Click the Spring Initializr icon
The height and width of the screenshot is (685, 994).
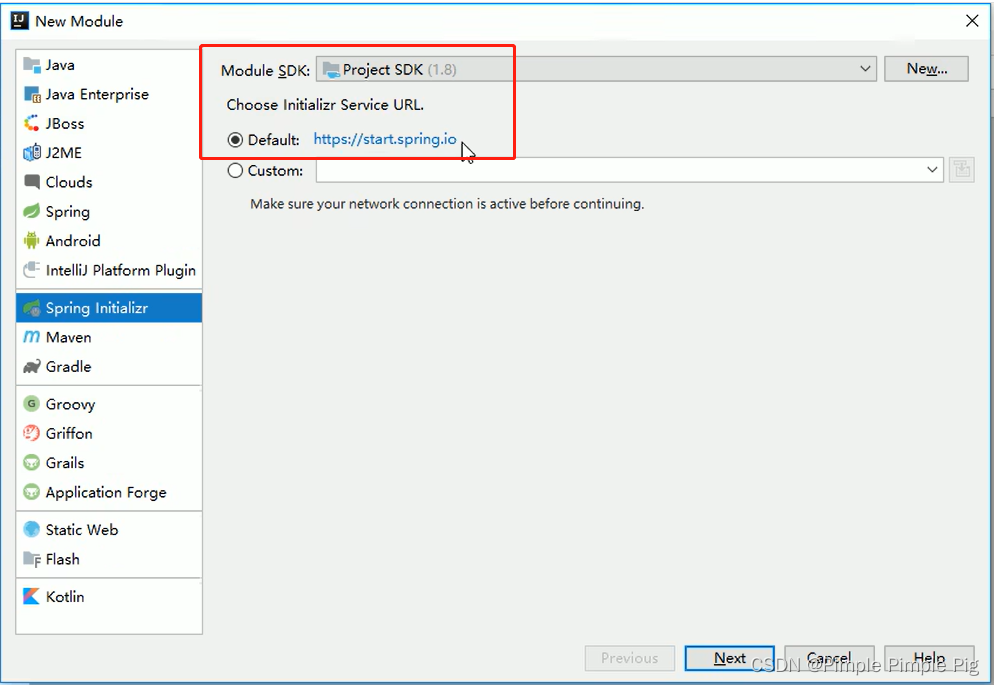pos(32,308)
